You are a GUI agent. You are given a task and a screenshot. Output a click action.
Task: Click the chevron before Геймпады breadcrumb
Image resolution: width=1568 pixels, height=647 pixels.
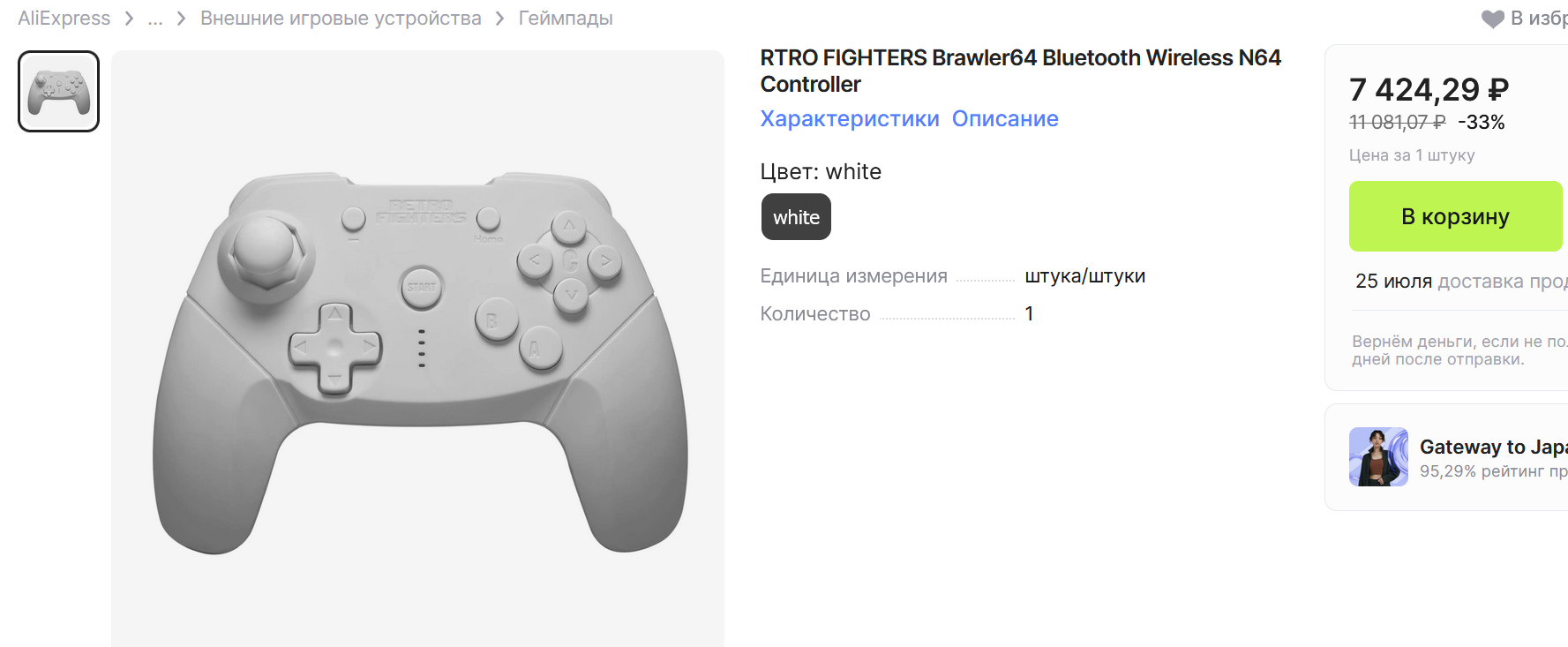[x=499, y=19]
